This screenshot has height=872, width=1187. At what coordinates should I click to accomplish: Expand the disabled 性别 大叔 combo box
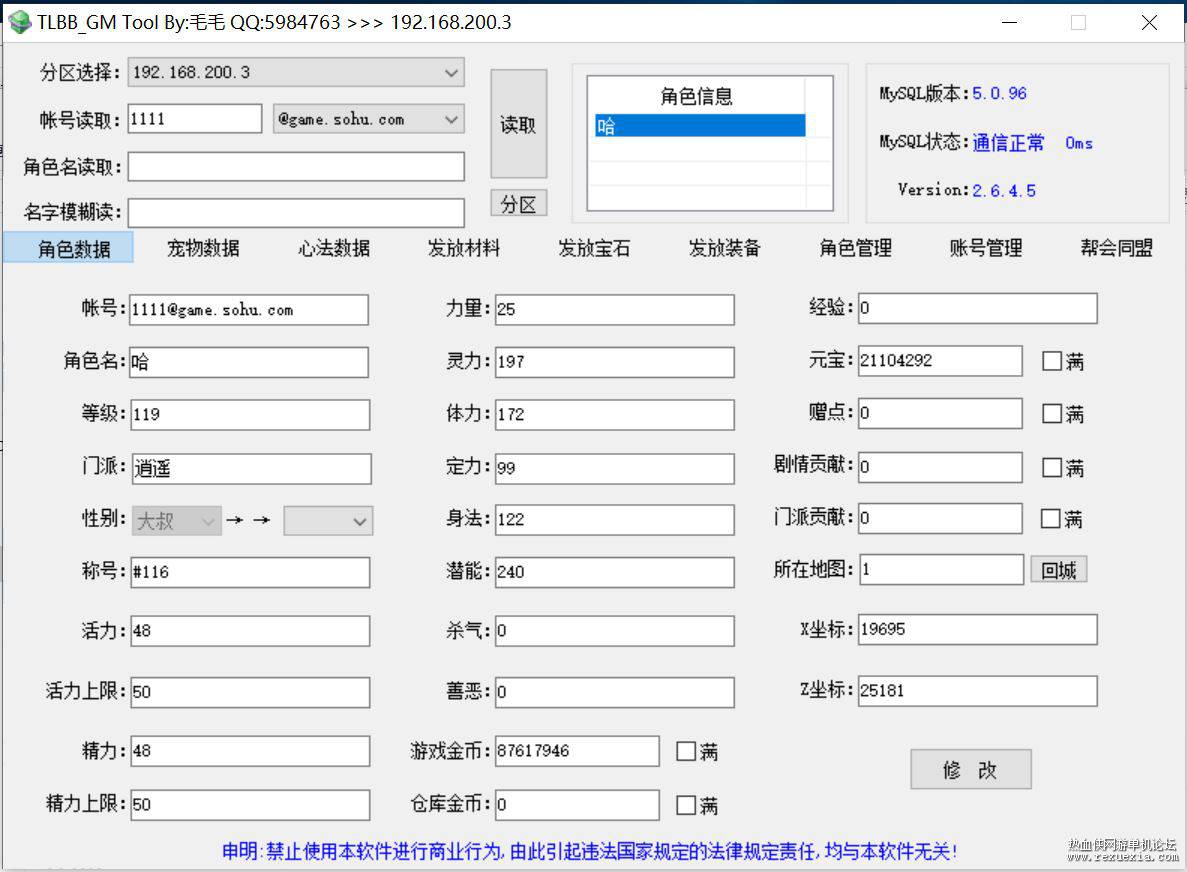[x=177, y=521]
